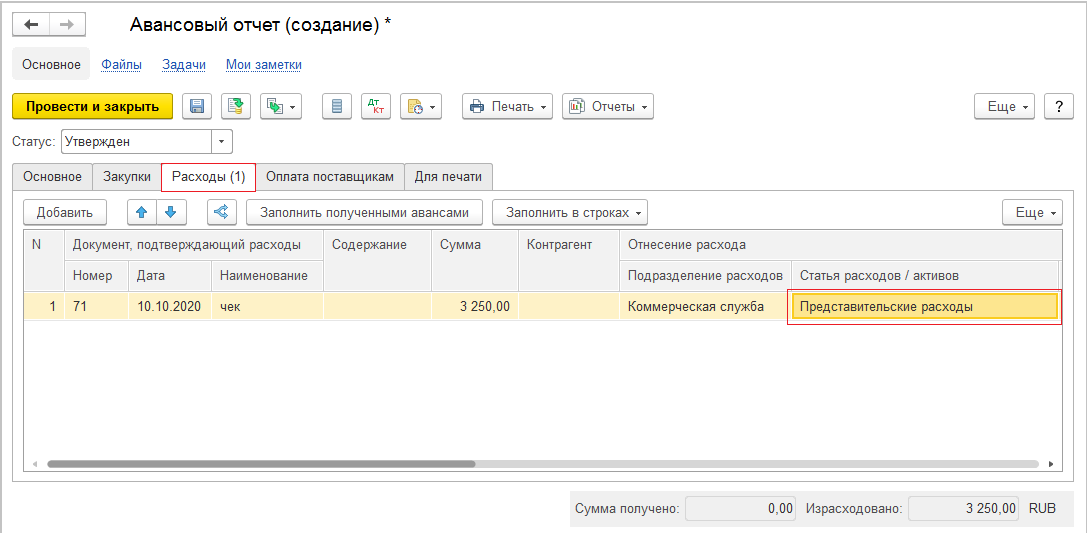This screenshot has height=533, width=1088.
Task: Click the Post document icon
Action: (236, 106)
